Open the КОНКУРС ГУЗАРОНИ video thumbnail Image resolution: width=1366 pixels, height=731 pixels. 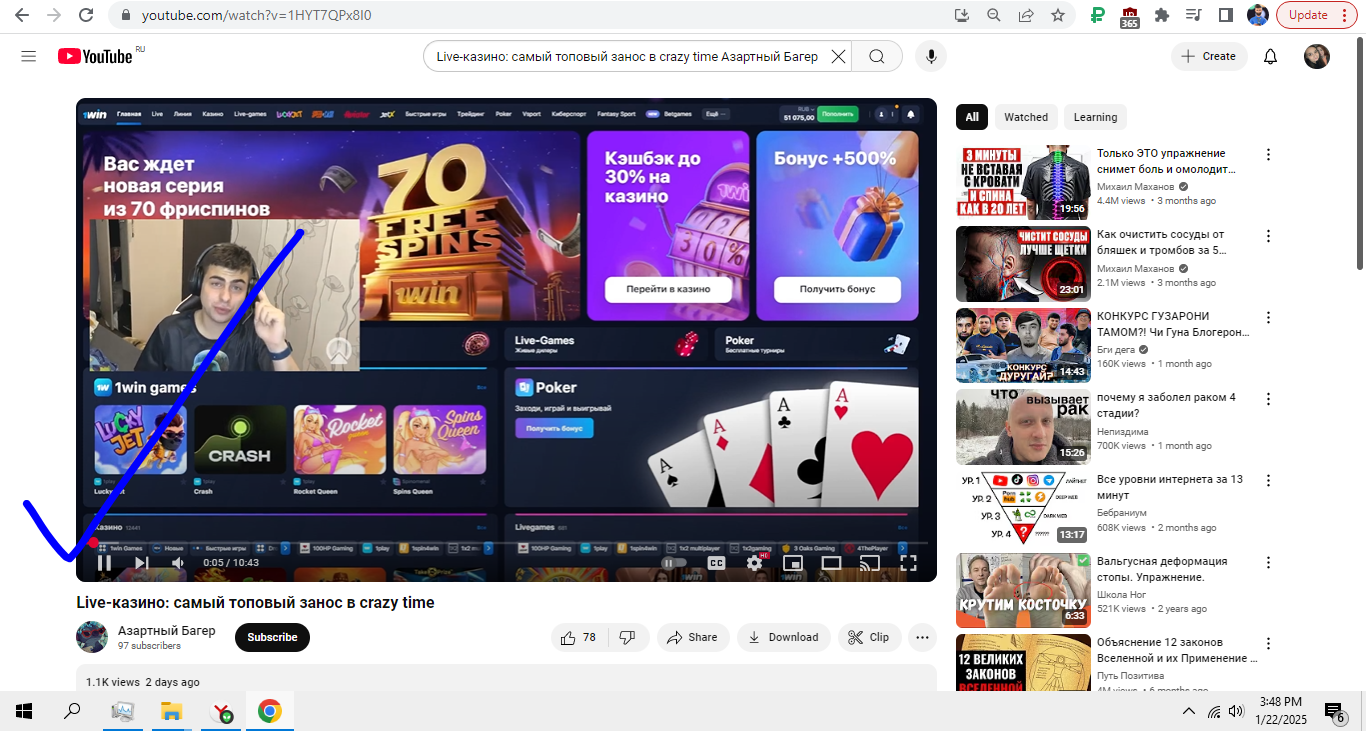pyautogui.click(x=1023, y=345)
